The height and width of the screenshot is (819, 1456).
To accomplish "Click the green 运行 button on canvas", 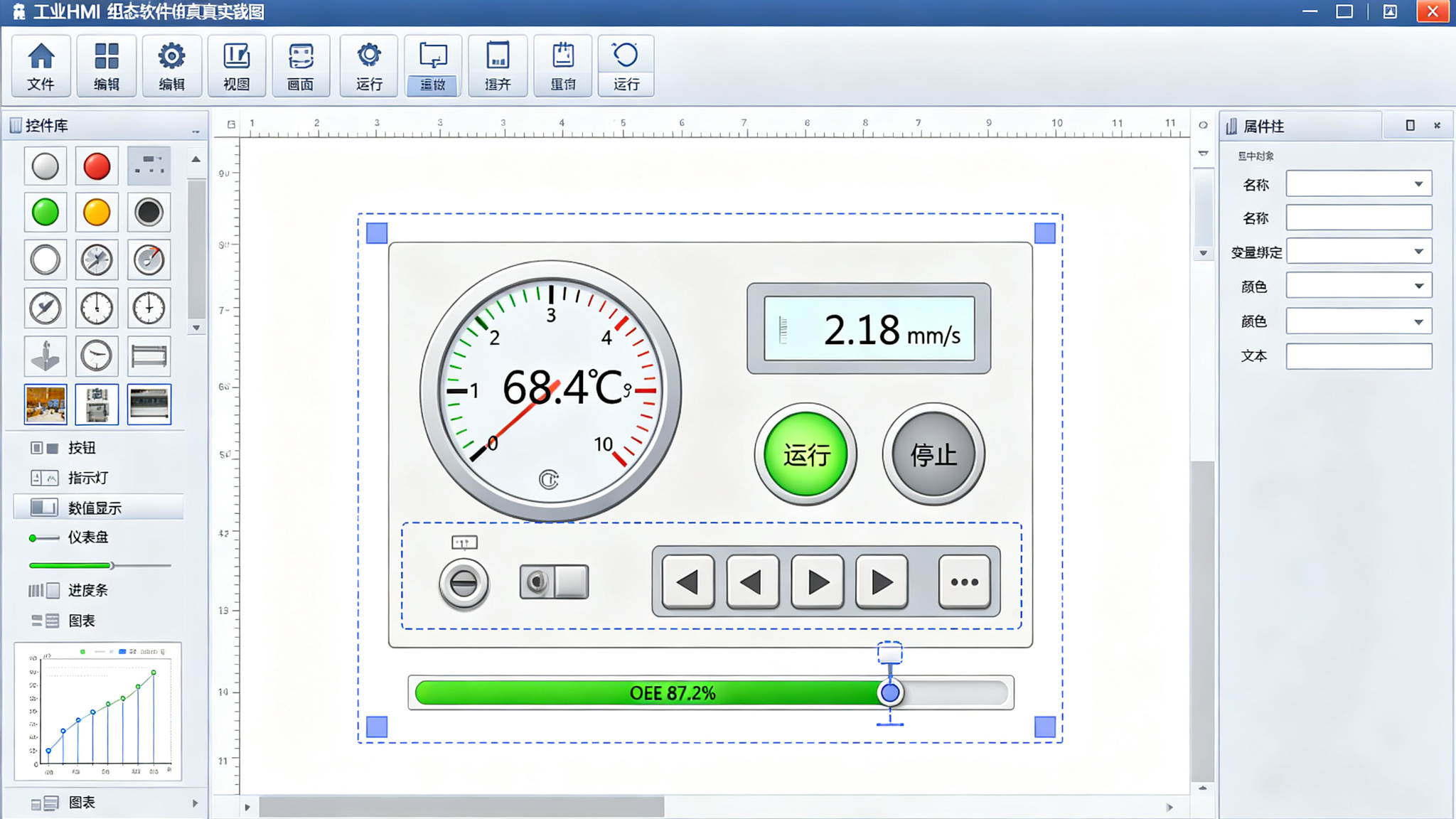I will click(805, 454).
